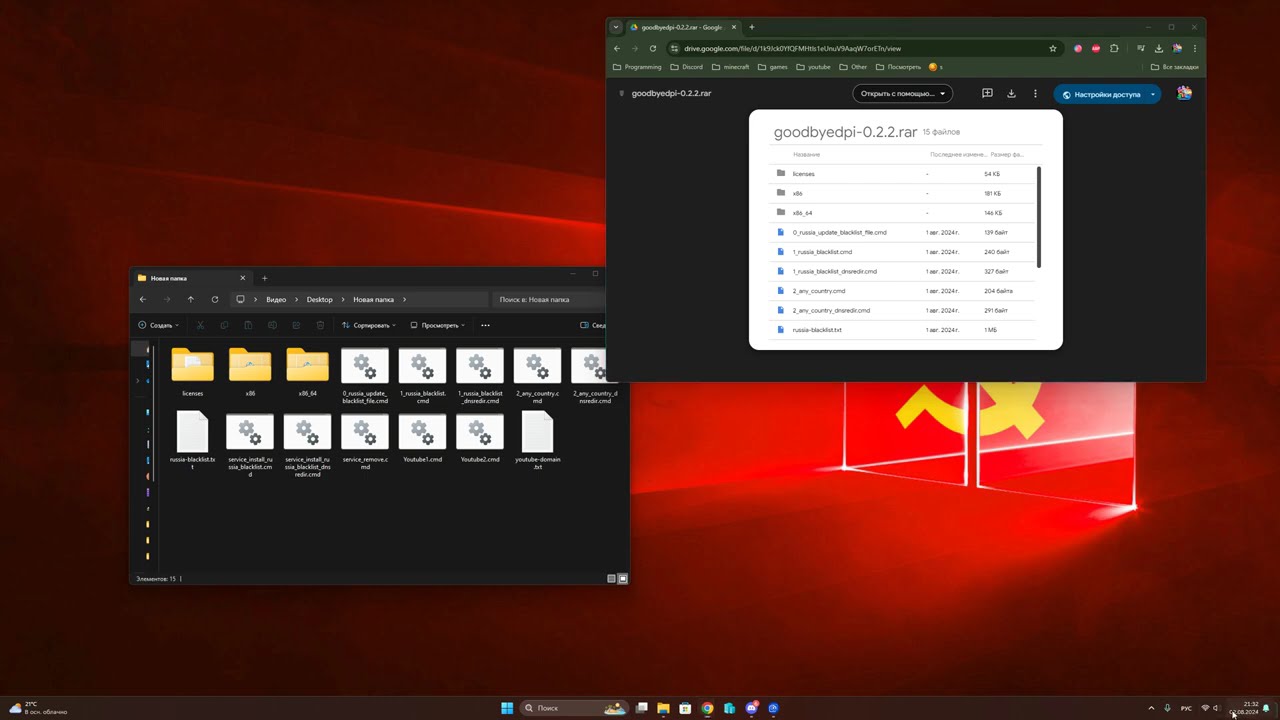1280x720 pixels.
Task: Download the goodbyedpi rar from Drive header
Action: coord(1011,94)
